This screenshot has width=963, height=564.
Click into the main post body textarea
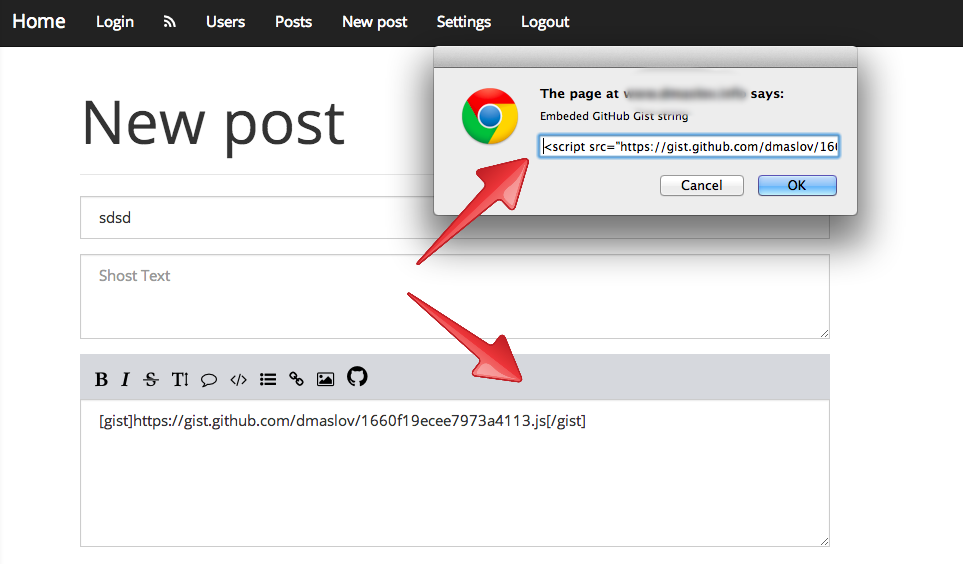pos(454,473)
